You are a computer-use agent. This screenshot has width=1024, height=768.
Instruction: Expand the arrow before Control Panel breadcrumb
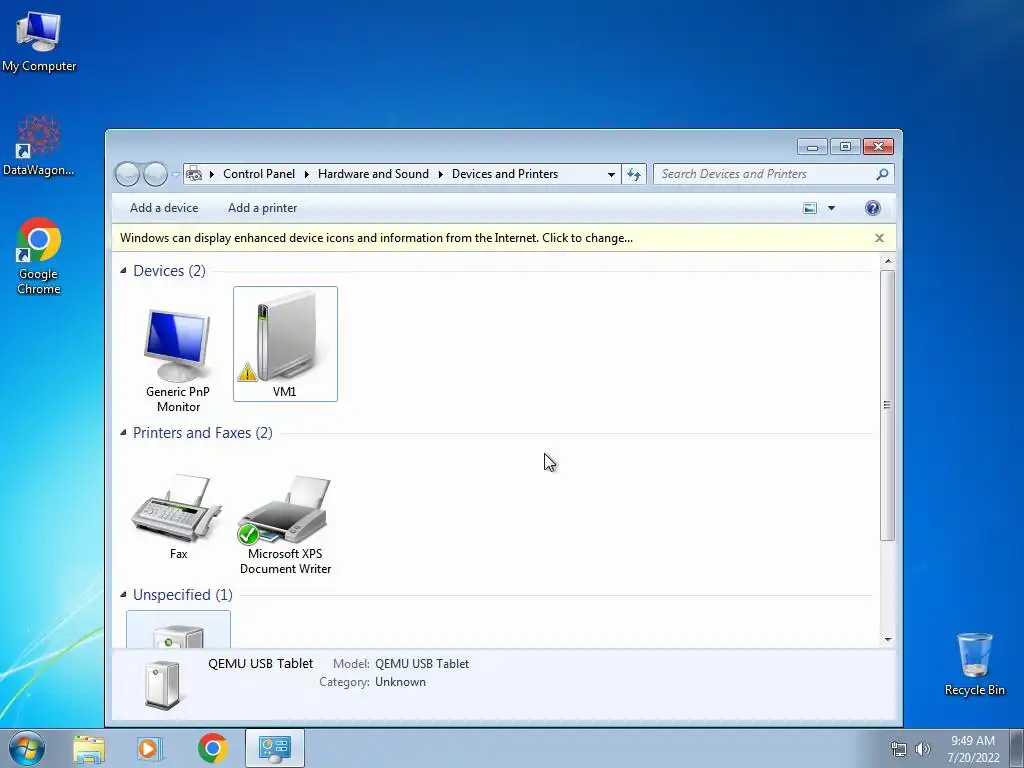[212, 174]
